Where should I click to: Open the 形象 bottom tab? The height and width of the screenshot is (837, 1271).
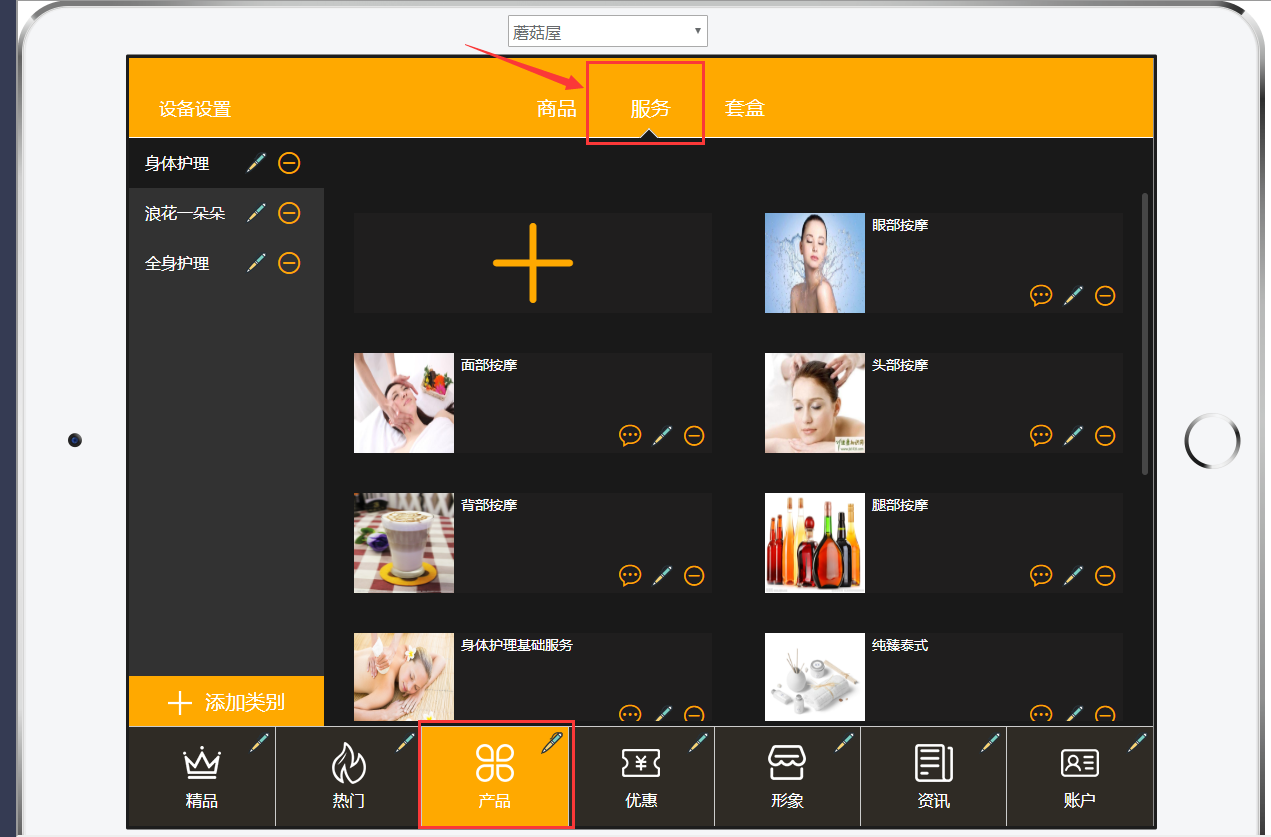coord(787,777)
